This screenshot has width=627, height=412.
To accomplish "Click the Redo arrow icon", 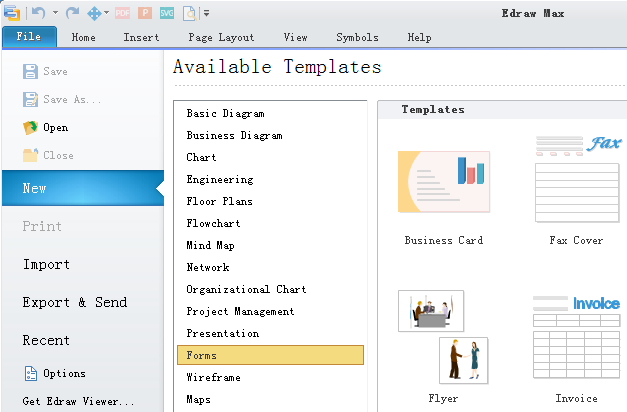I will [72, 13].
